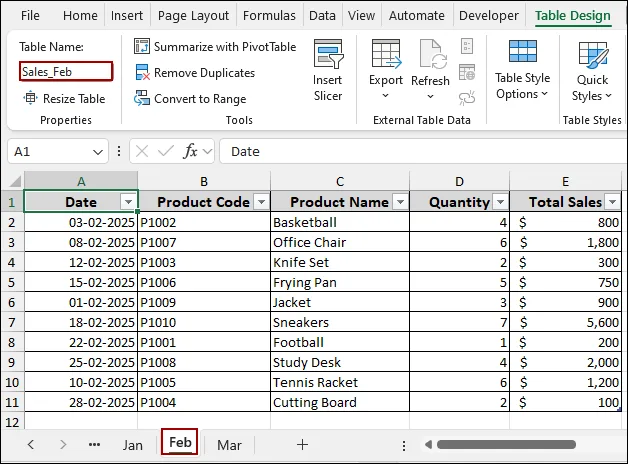Go to previous sheet arrow
The width and height of the screenshot is (628, 464).
pyautogui.click(x=31, y=444)
